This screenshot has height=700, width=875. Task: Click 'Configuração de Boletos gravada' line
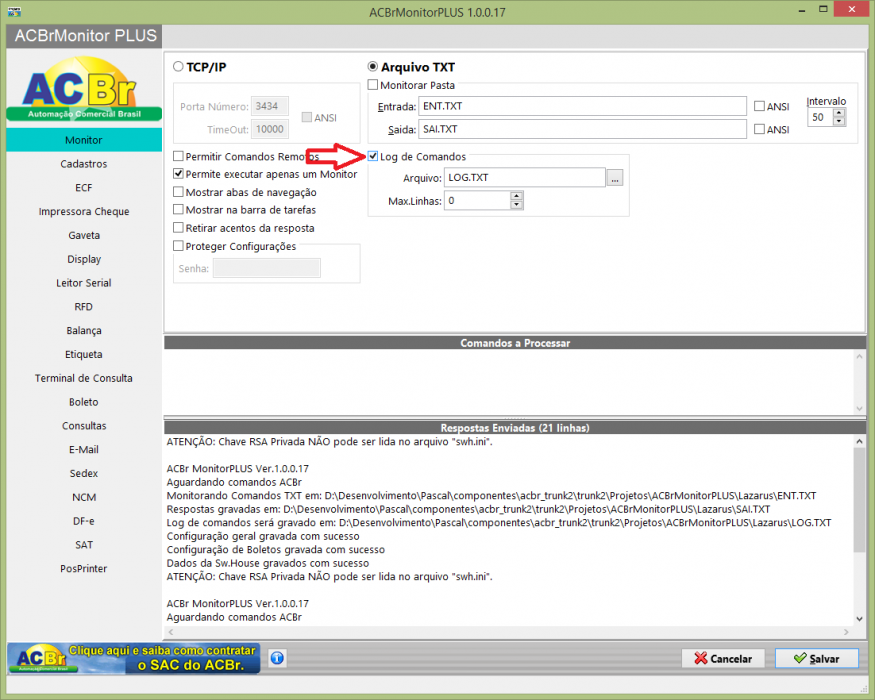(276, 550)
